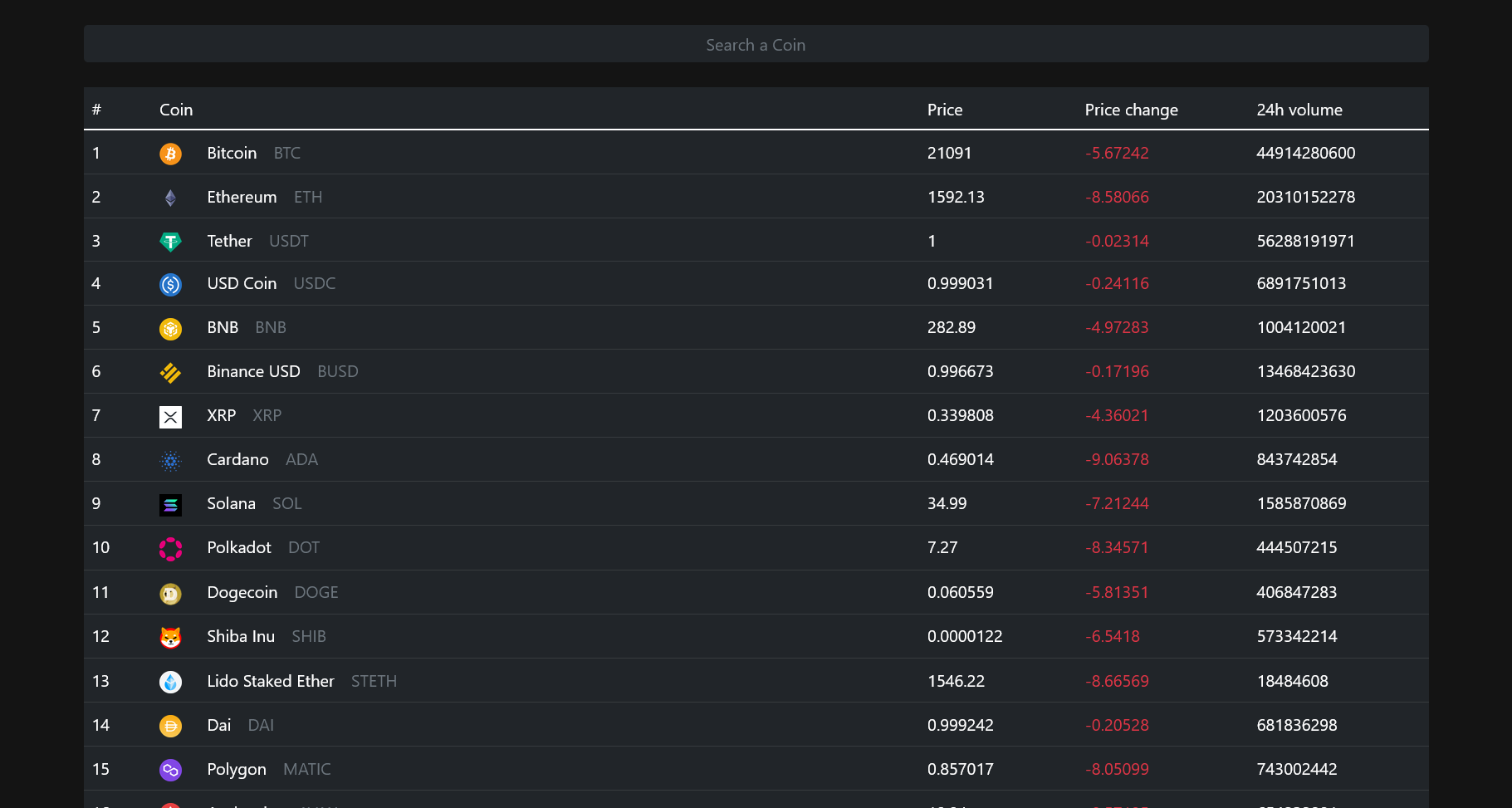Click the # column header
This screenshot has height=808, width=1512.
coord(96,110)
